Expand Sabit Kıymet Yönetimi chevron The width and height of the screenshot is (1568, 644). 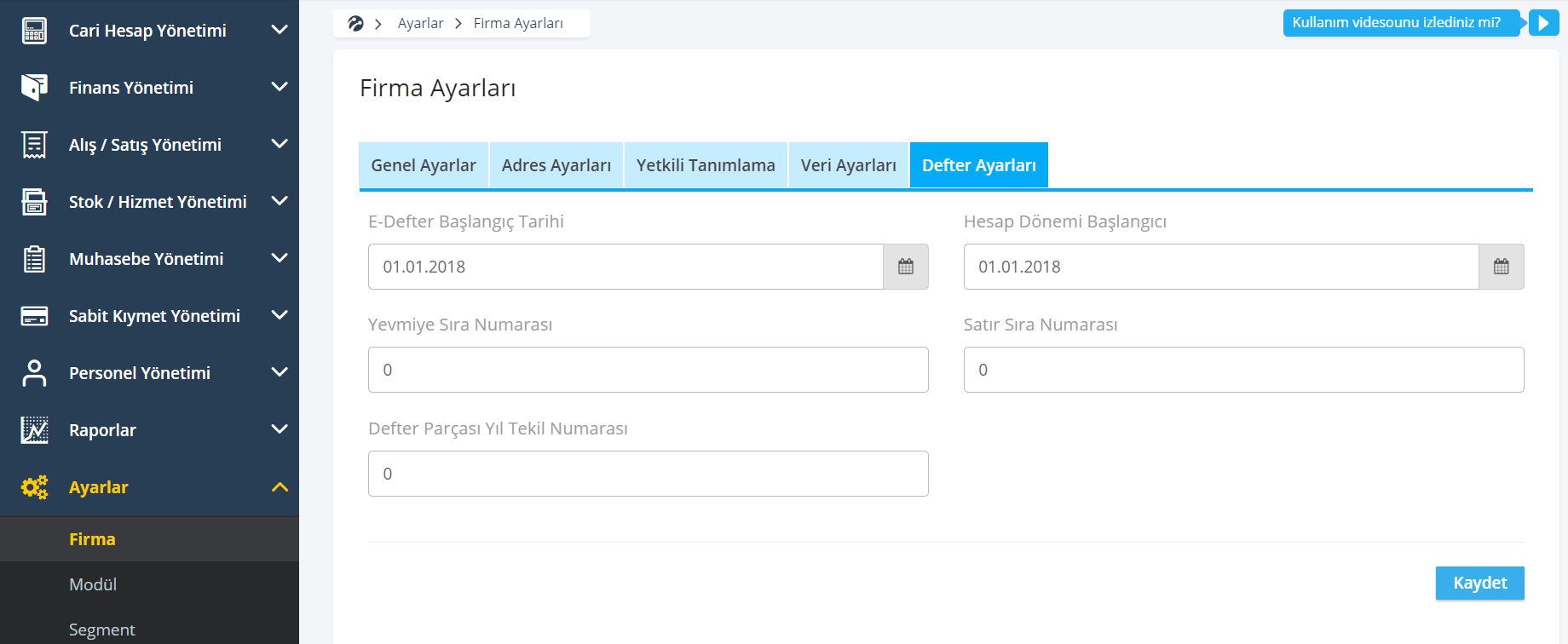pyautogui.click(x=279, y=315)
